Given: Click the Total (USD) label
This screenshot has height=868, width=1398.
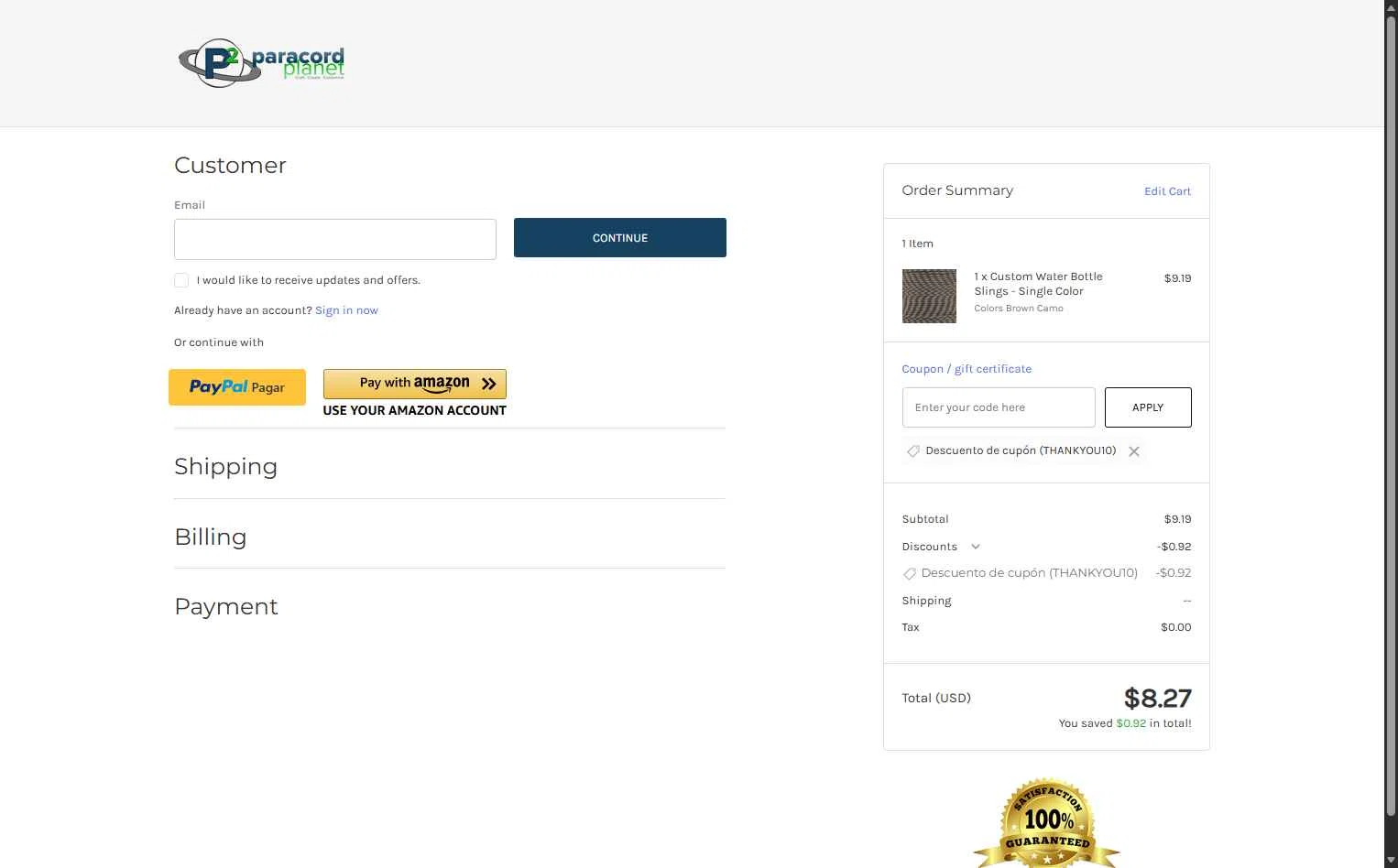Looking at the screenshot, I should 936,698.
